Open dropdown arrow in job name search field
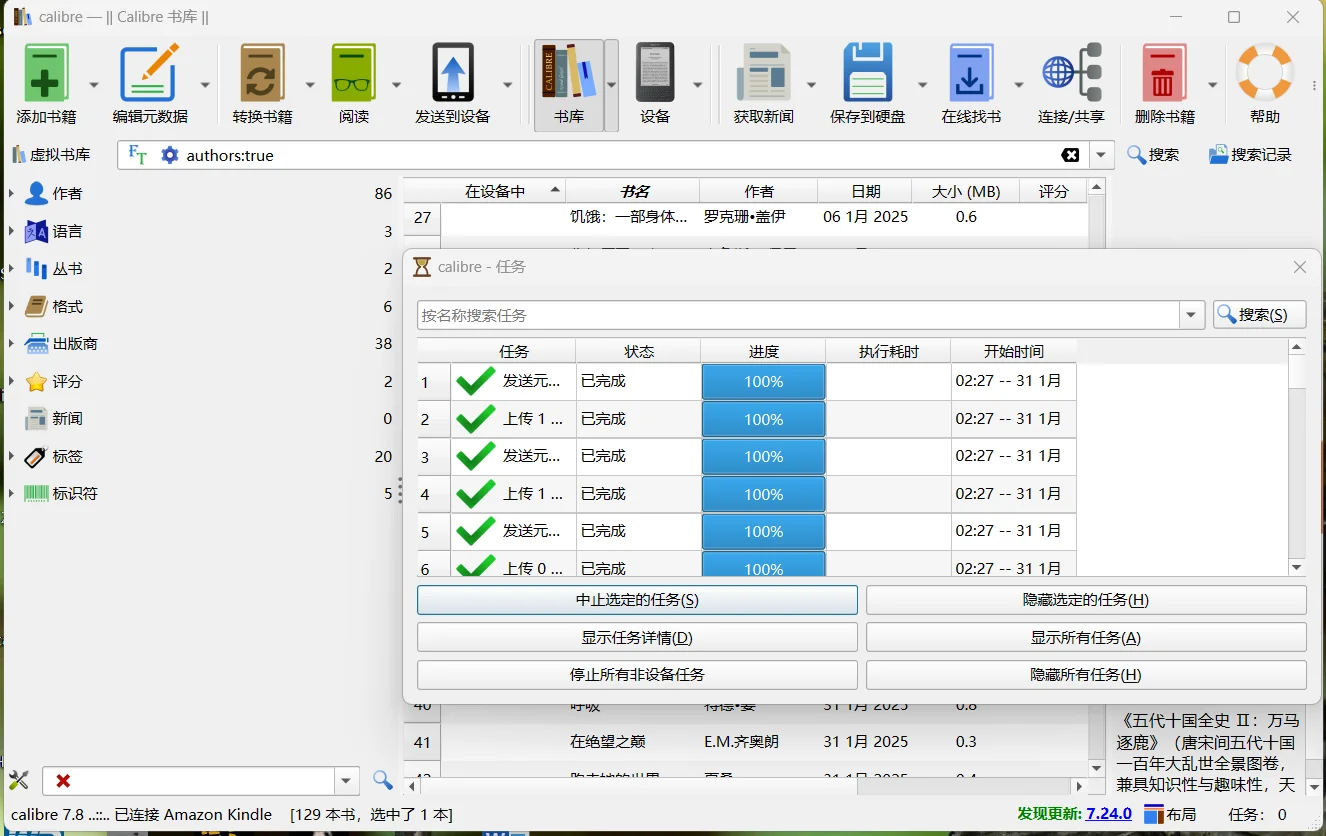Screen dimensions: 1326x836 pos(1191,315)
